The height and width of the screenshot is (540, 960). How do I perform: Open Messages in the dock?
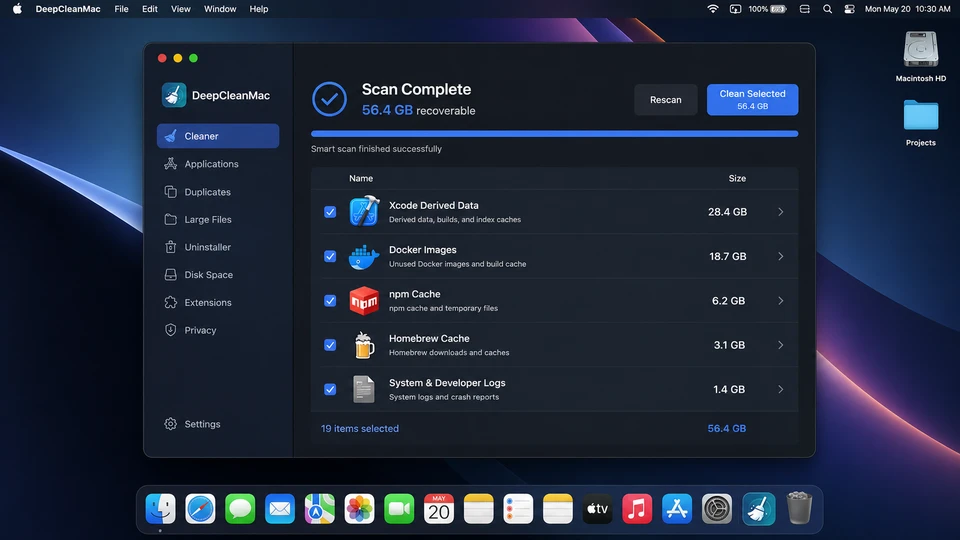point(240,508)
